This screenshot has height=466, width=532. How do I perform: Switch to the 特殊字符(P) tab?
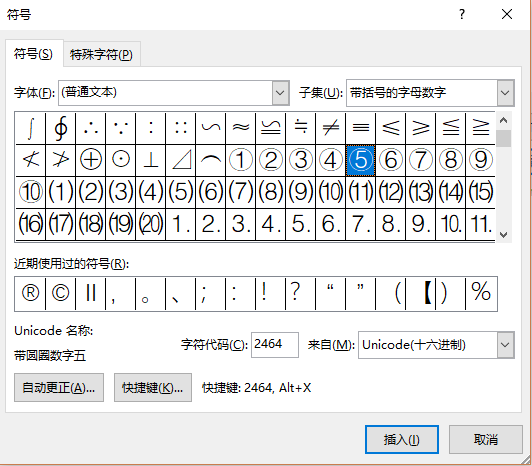coord(101,54)
